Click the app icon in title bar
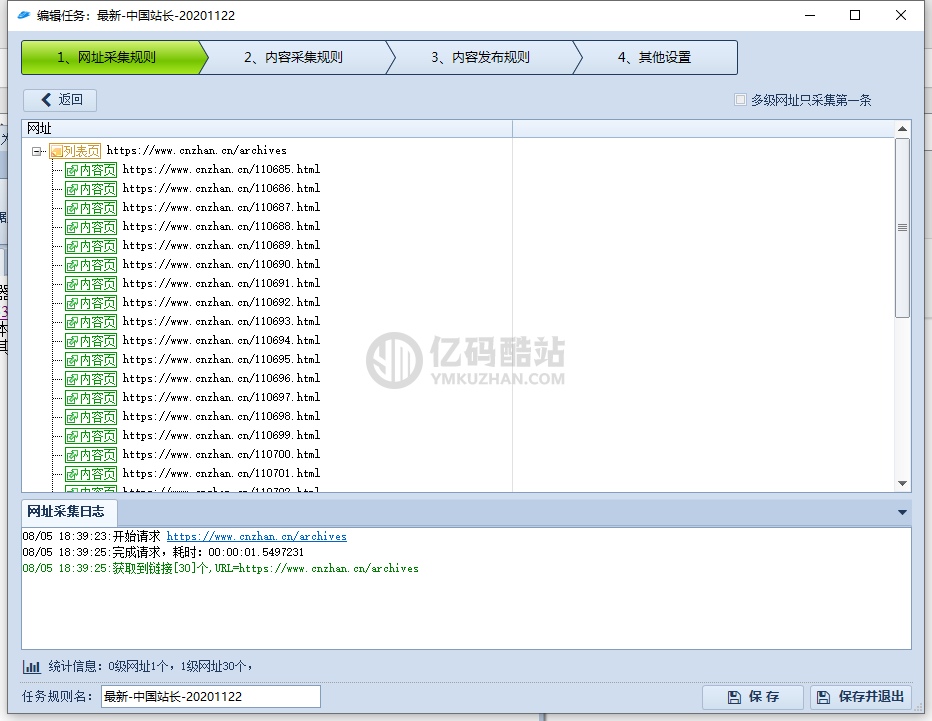The height and width of the screenshot is (721, 932). (24, 15)
